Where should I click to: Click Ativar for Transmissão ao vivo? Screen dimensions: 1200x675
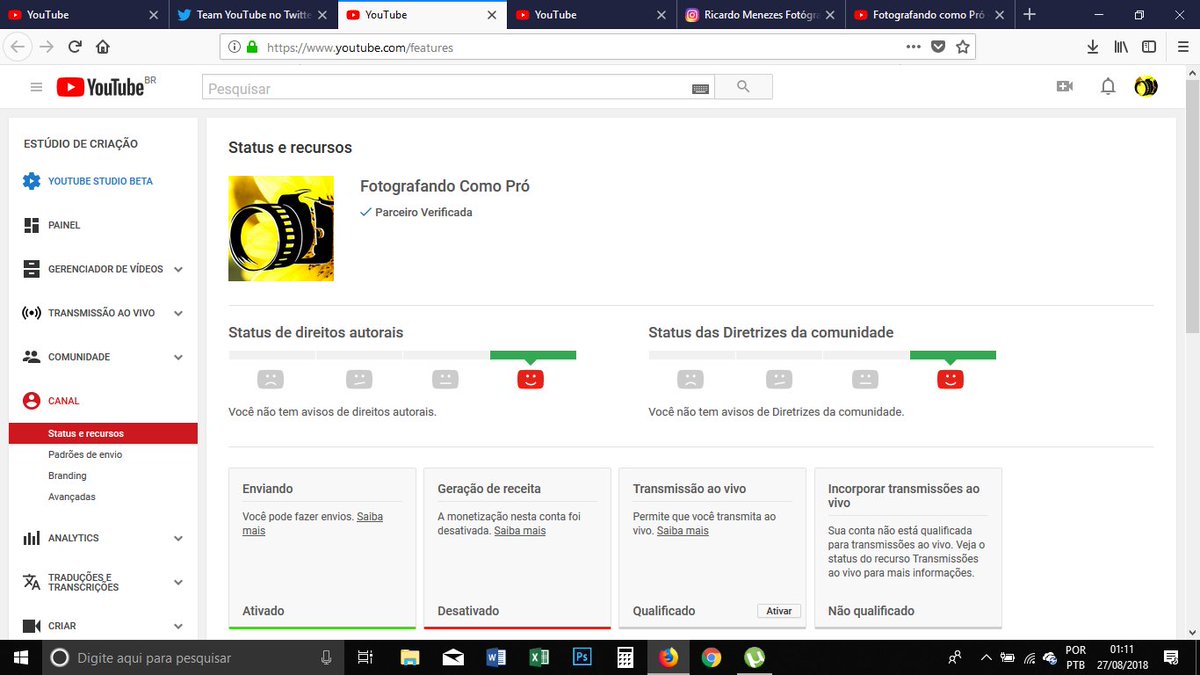click(779, 611)
